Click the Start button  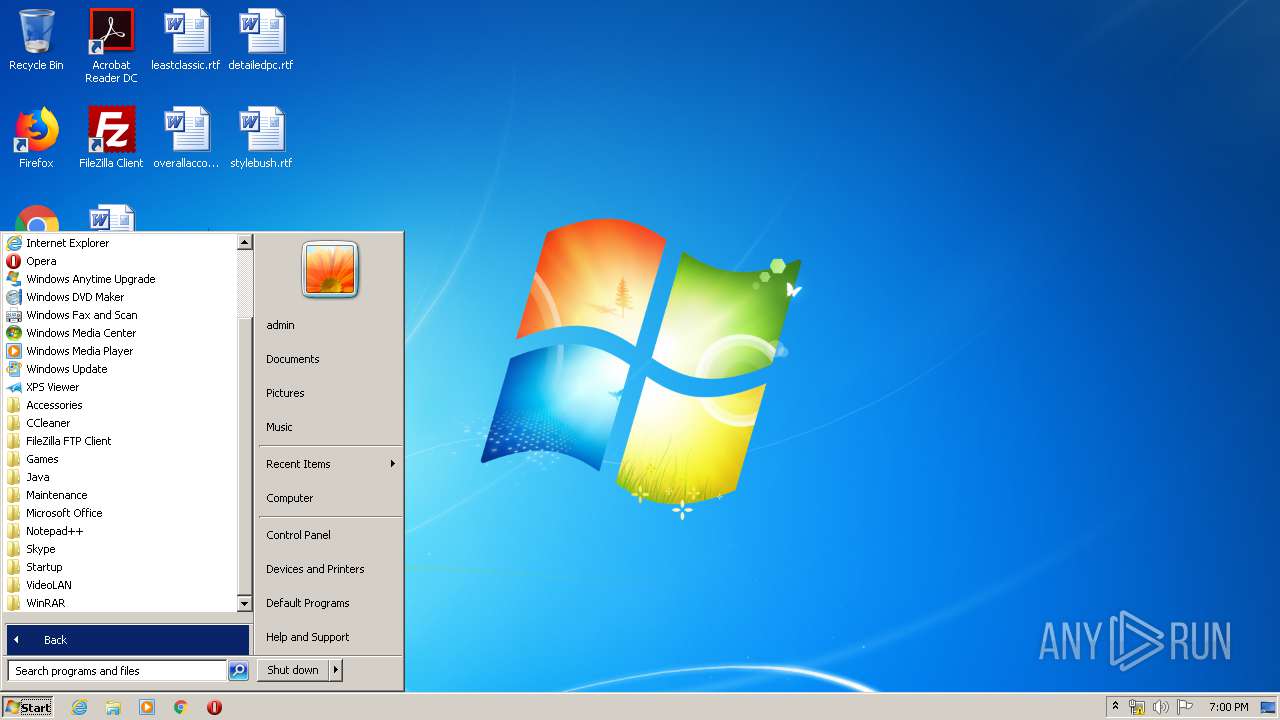[x=28, y=707]
